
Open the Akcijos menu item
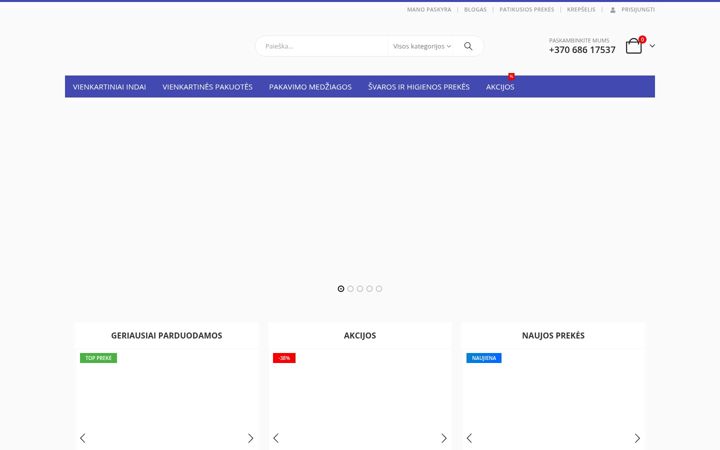500,87
